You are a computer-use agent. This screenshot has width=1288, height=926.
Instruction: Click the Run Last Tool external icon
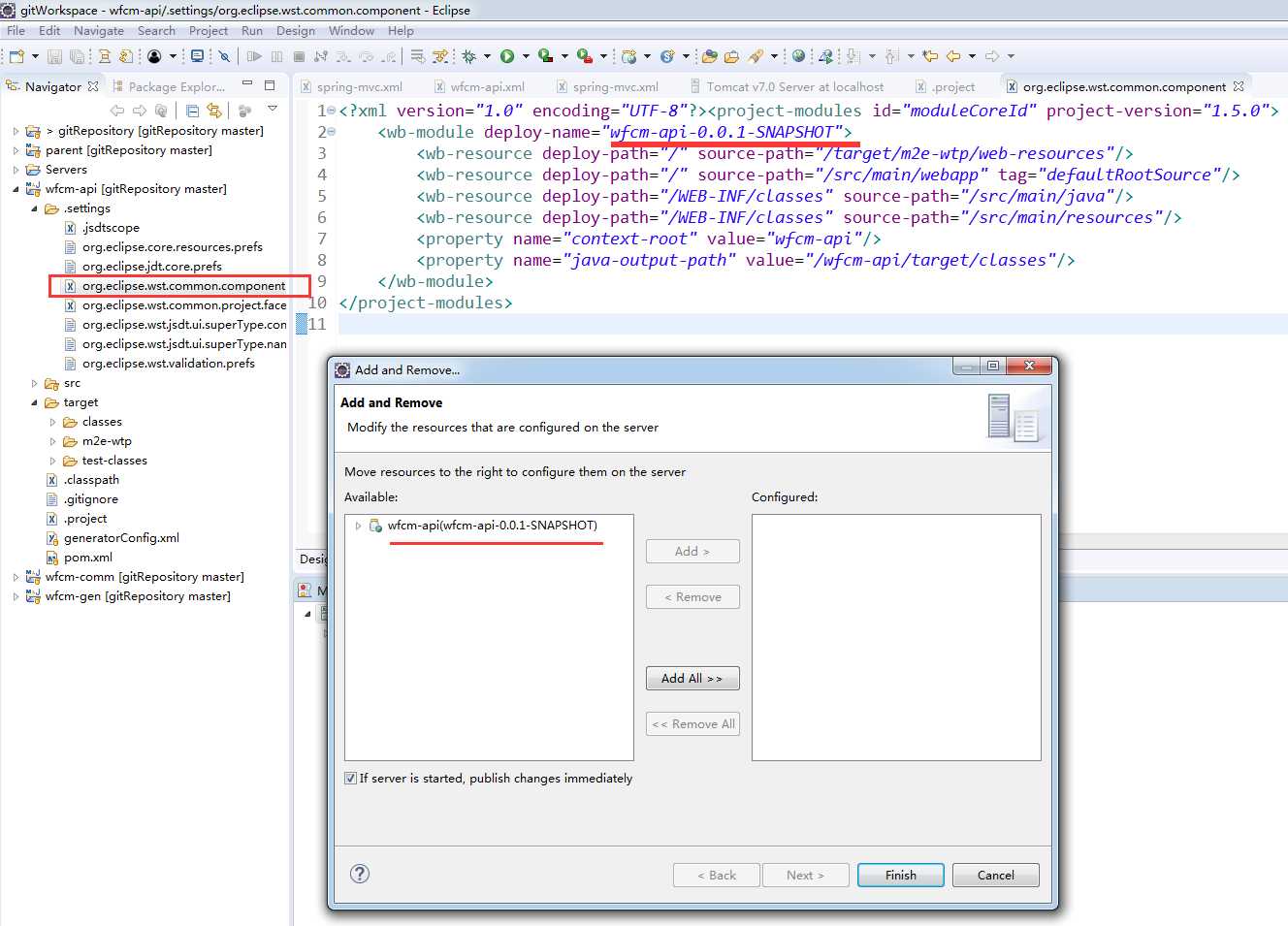pos(584,56)
